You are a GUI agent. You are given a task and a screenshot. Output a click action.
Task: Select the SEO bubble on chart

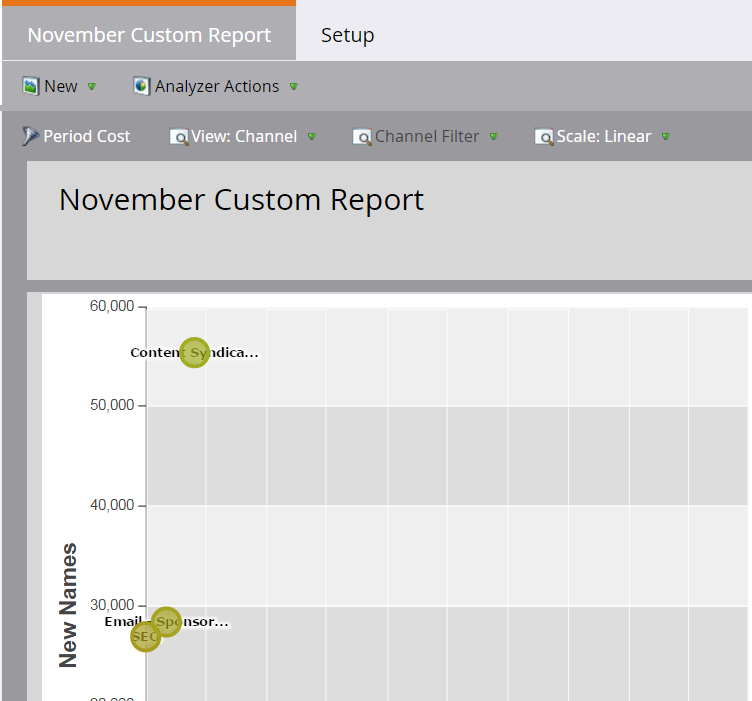point(145,636)
